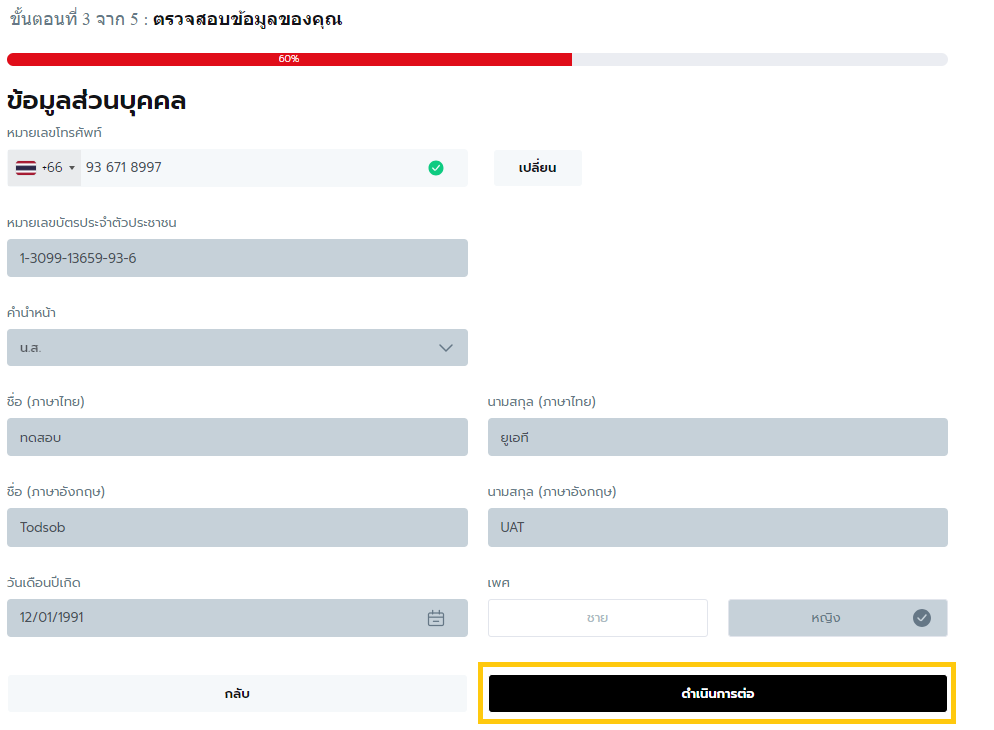Select ชาย gender option

click(x=598, y=618)
